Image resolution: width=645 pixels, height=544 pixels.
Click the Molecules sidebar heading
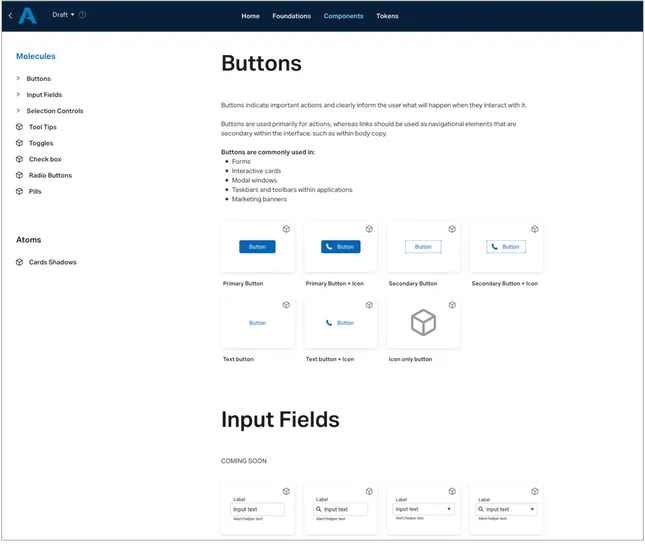point(36,56)
